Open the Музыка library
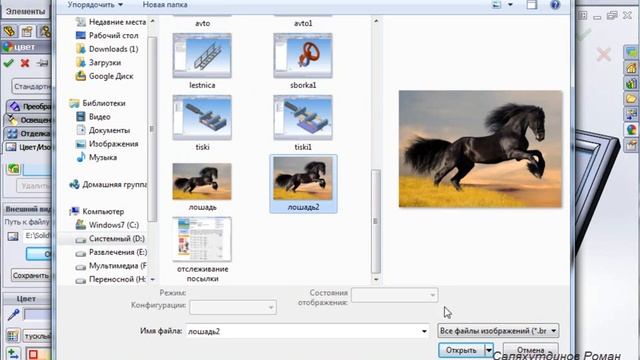 click(x=96, y=157)
